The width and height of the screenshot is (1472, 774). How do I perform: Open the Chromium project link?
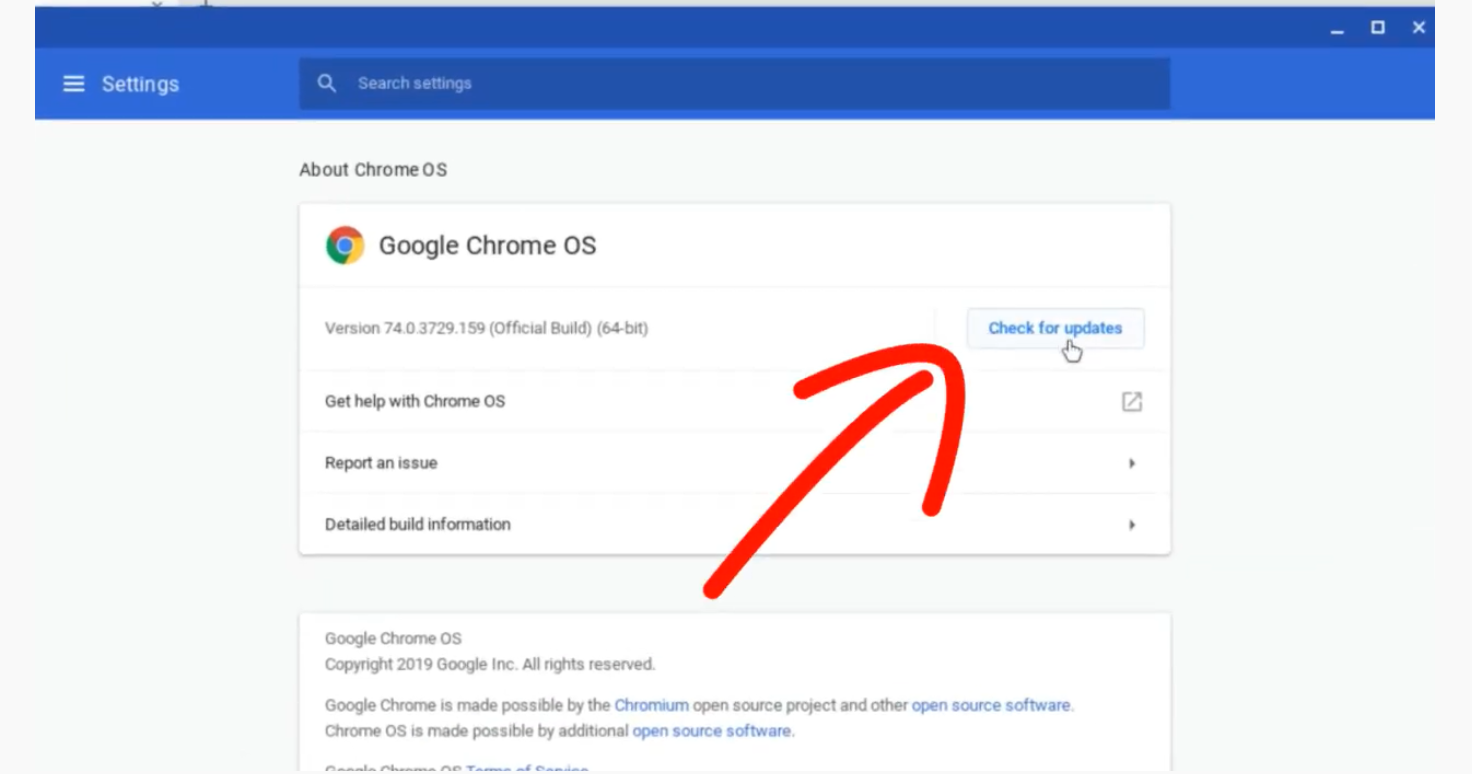tap(651, 705)
